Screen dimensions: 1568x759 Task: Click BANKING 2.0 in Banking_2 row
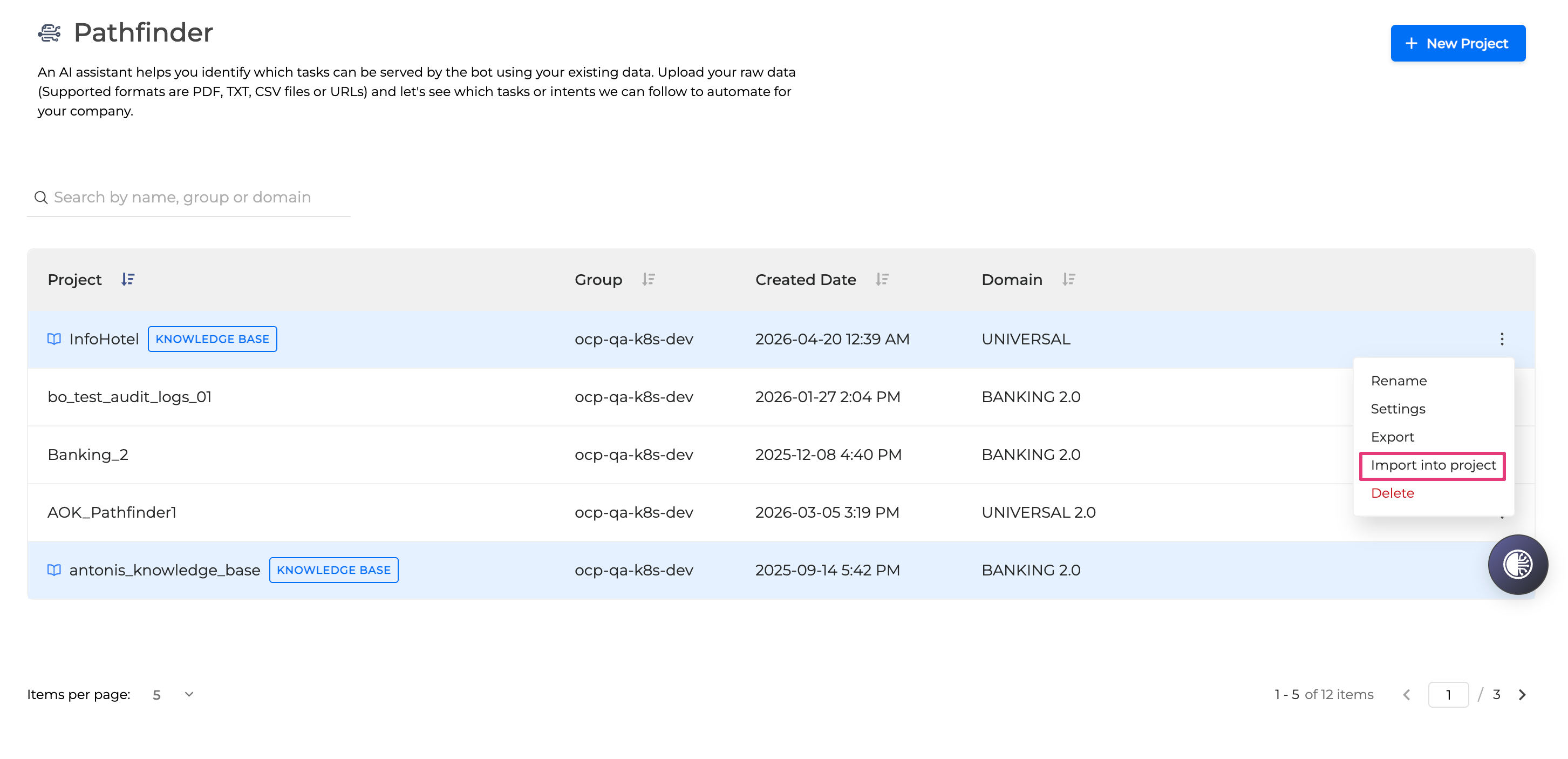[x=1031, y=455]
